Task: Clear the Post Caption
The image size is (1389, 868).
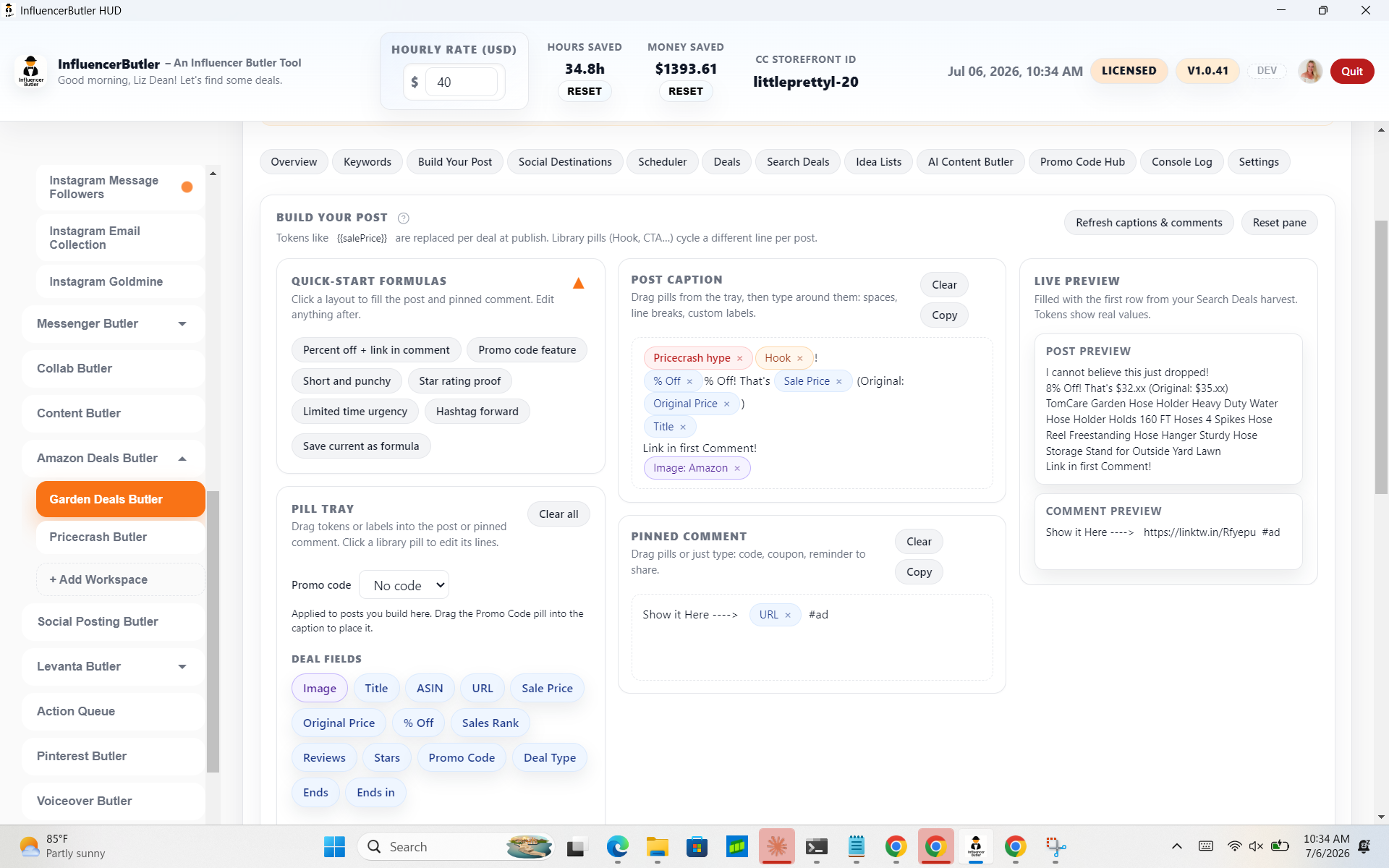Action: [x=944, y=285]
